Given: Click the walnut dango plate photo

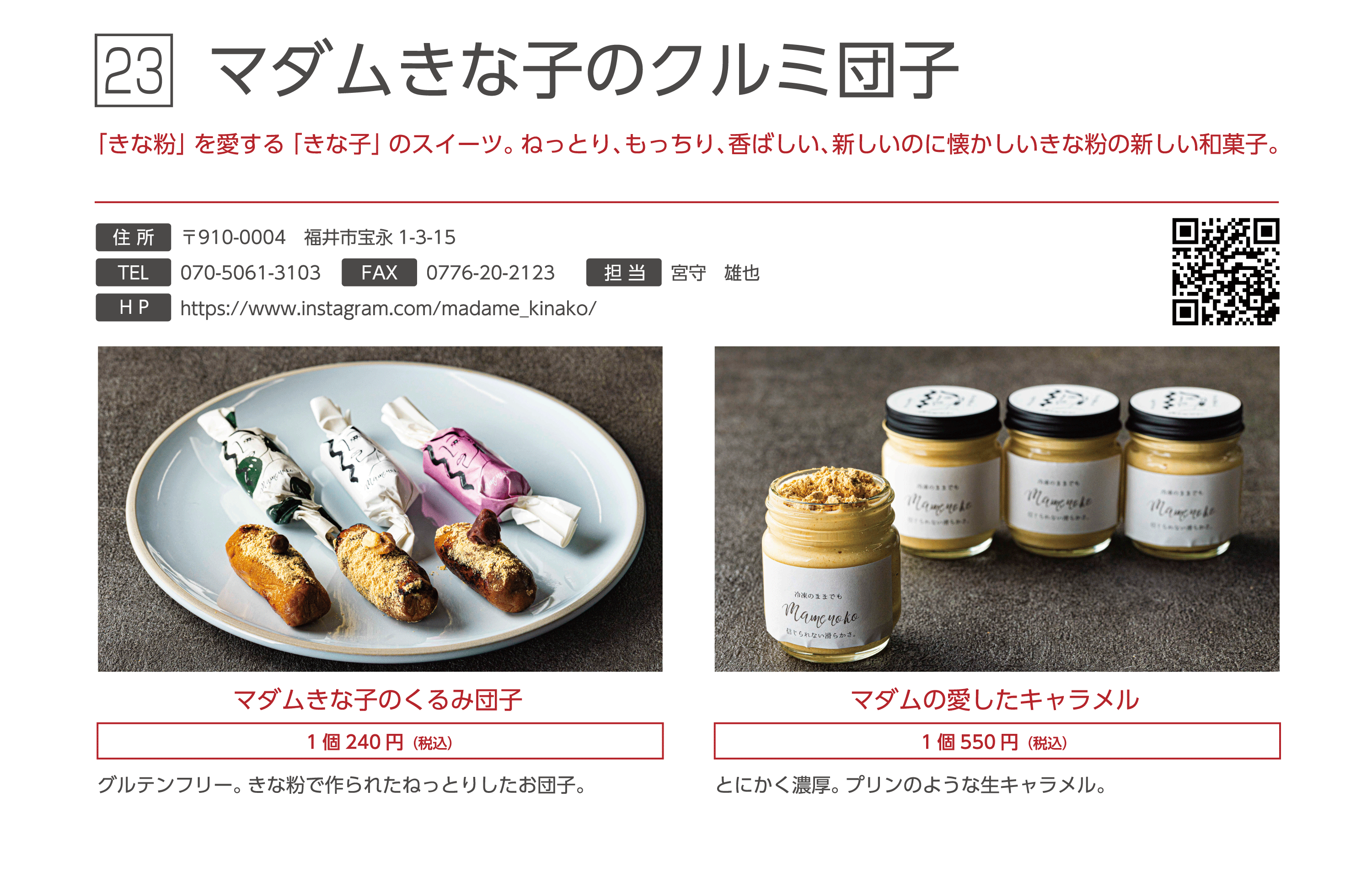Looking at the screenshot, I should [380, 509].
